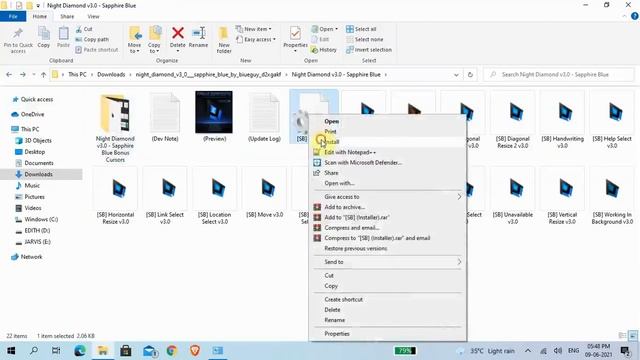Select [SB] Link Select v3.0 file
640x360 pixels.
tap(165, 196)
